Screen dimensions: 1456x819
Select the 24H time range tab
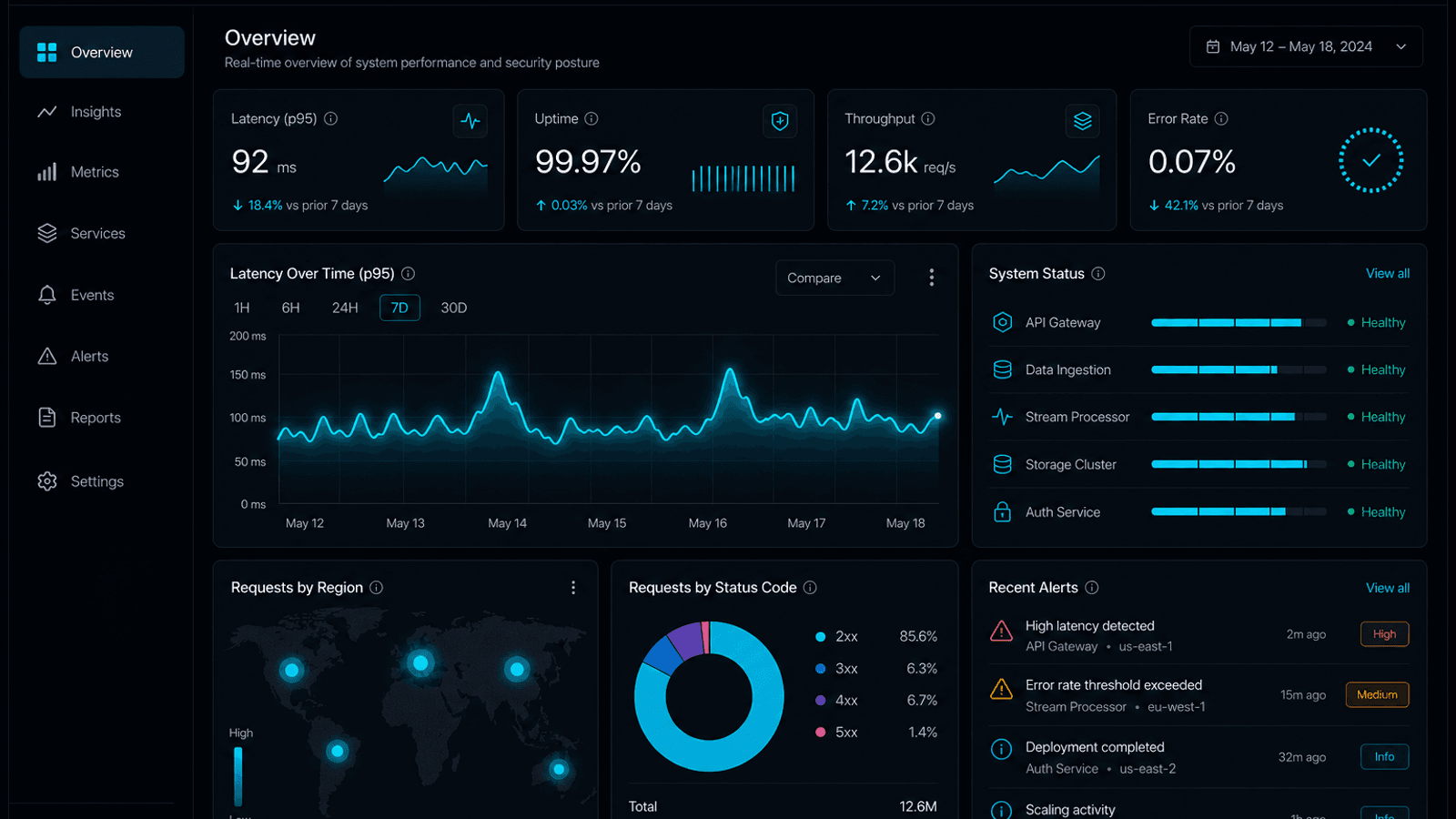(345, 308)
